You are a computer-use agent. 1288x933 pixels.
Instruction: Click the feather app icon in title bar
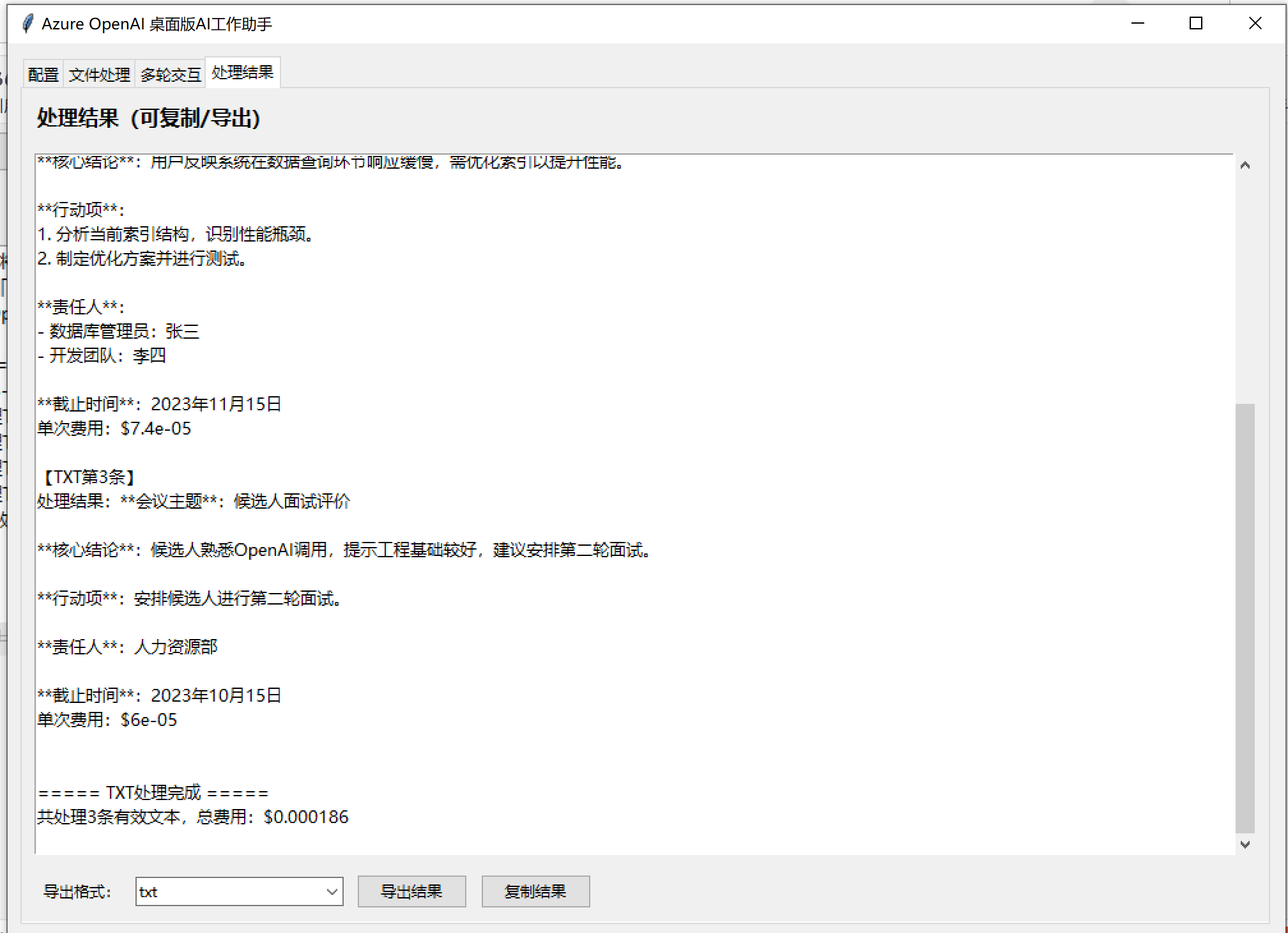pyautogui.click(x=27, y=24)
